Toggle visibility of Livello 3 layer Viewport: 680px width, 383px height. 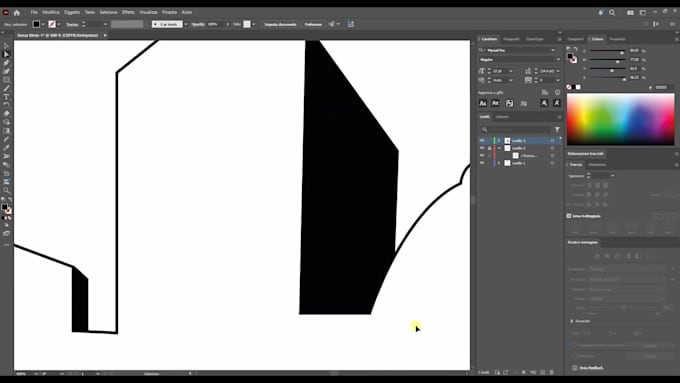coord(482,141)
